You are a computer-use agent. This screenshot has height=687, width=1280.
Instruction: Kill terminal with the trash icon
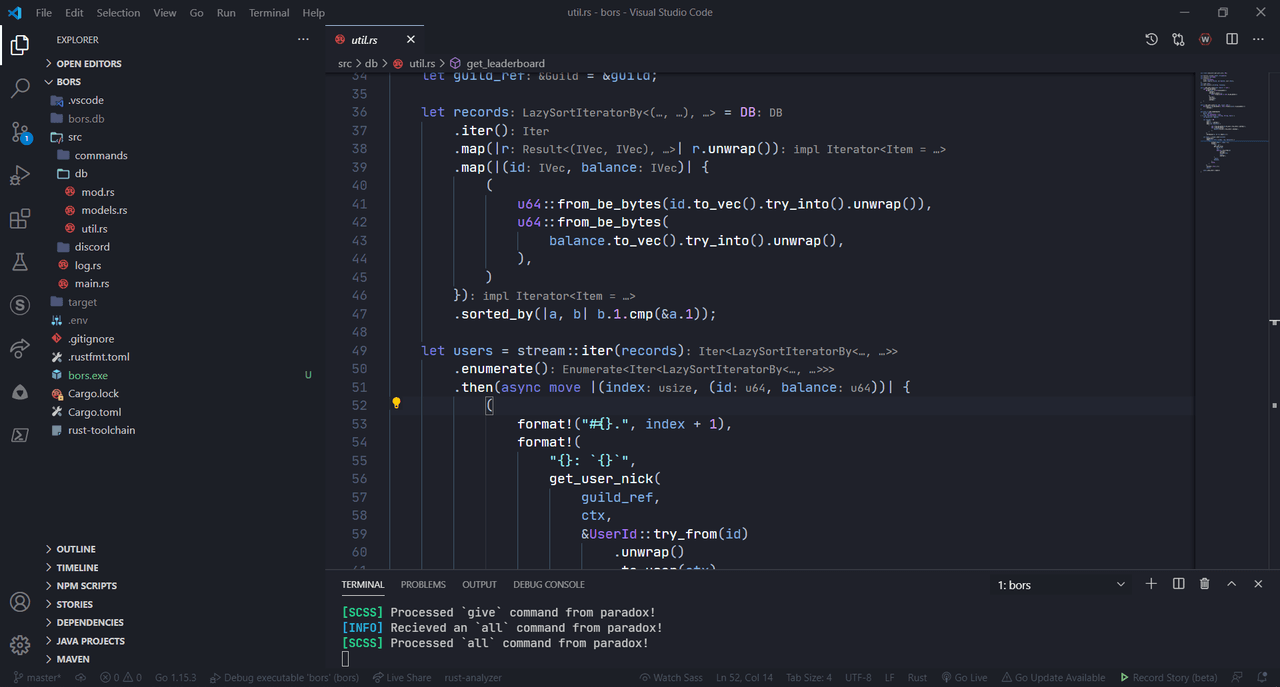(1205, 584)
